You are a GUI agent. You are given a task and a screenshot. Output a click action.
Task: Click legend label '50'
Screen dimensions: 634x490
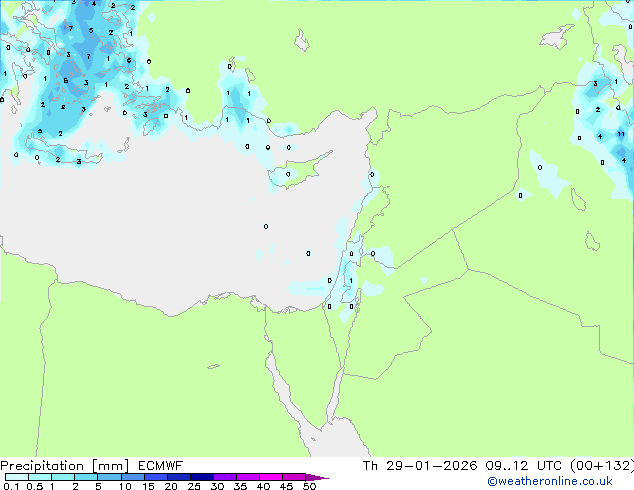pos(310,486)
